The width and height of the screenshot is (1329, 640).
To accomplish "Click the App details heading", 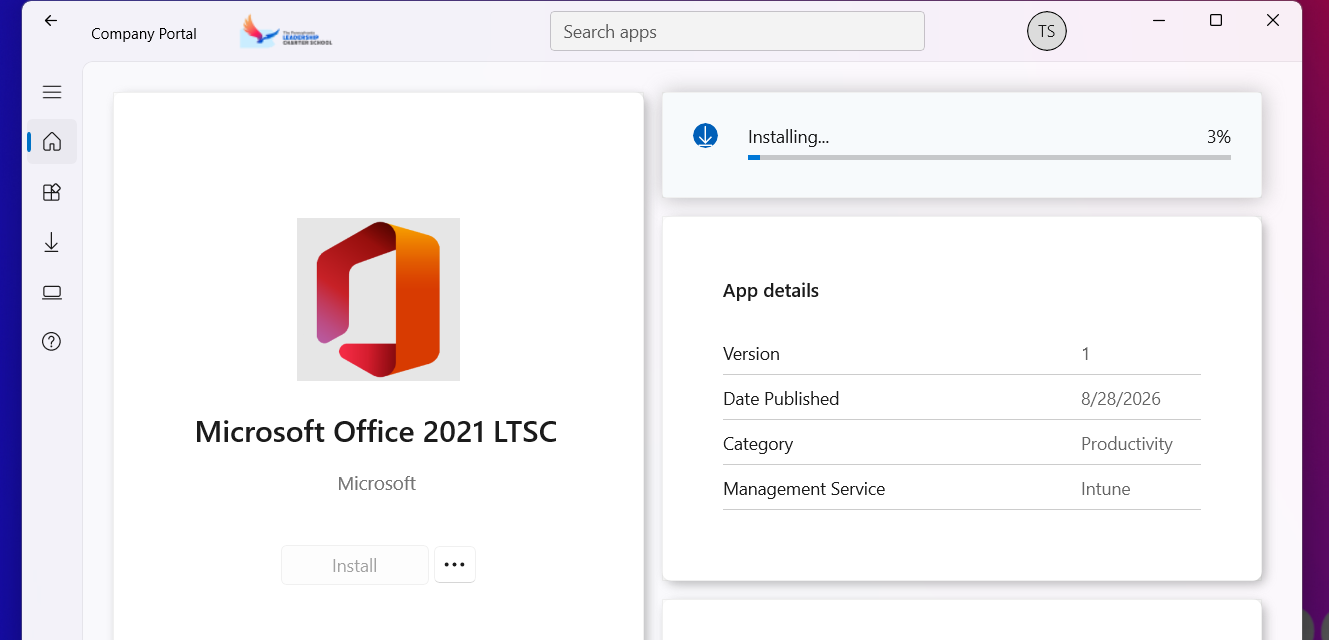I will [x=771, y=291].
